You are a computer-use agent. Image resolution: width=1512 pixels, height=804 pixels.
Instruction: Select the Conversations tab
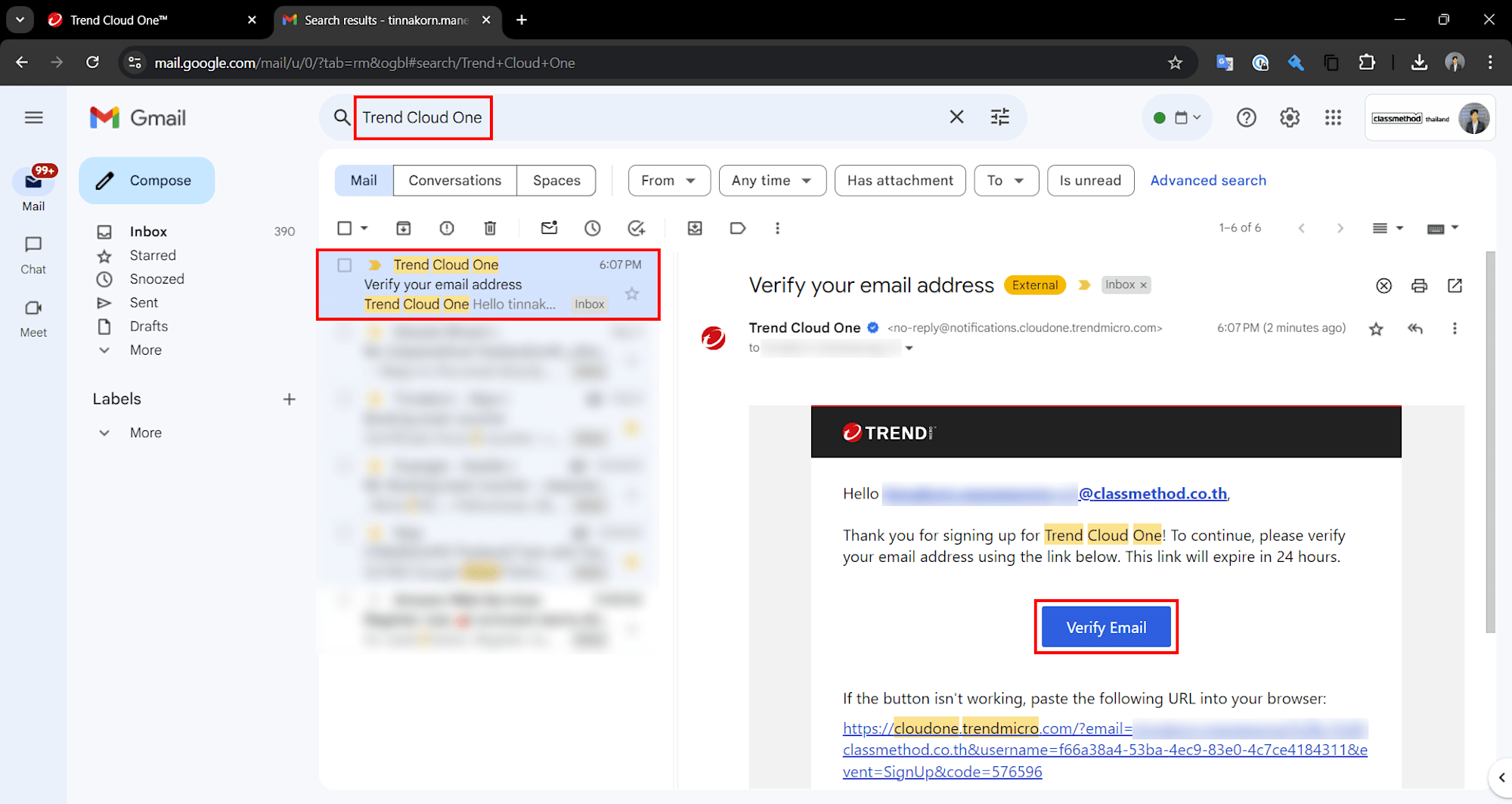pos(454,181)
